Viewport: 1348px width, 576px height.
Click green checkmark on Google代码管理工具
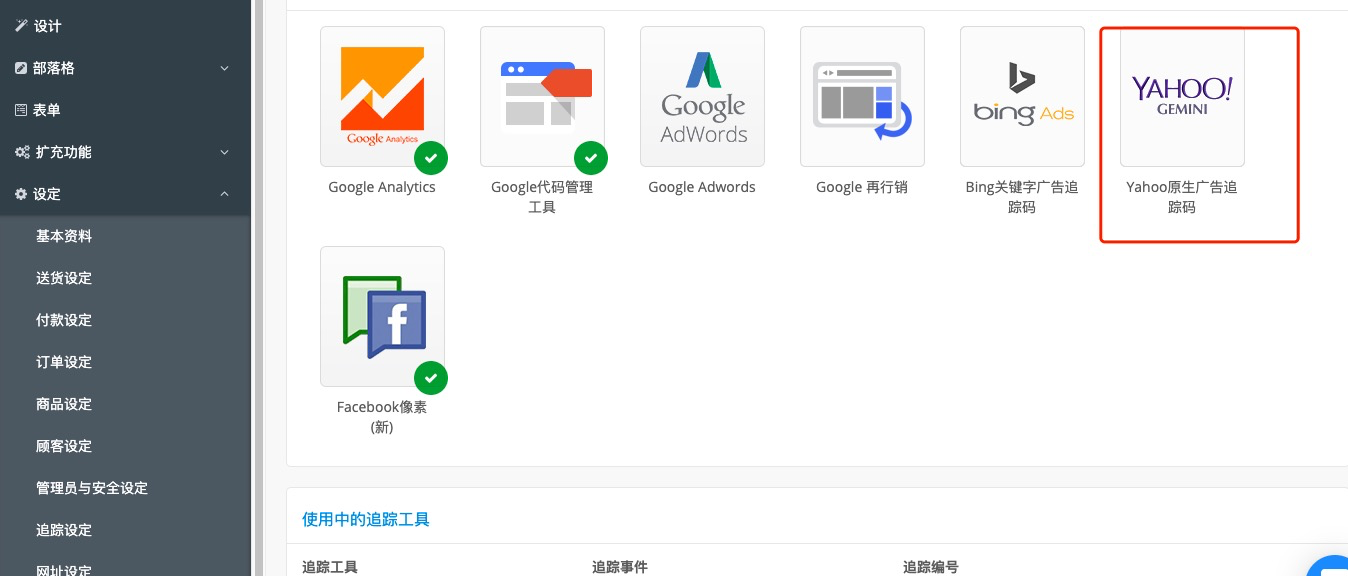tap(591, 158)
